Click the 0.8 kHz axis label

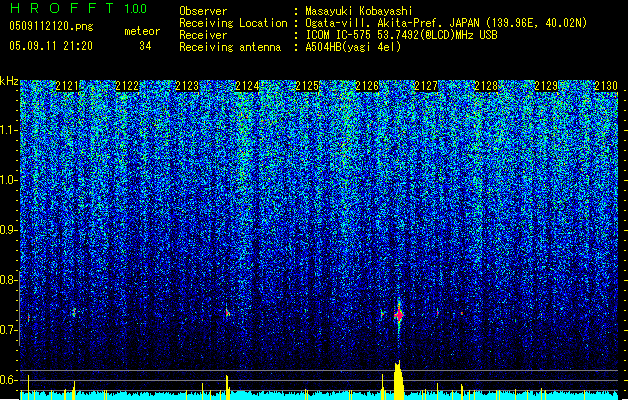click(9, 280)
